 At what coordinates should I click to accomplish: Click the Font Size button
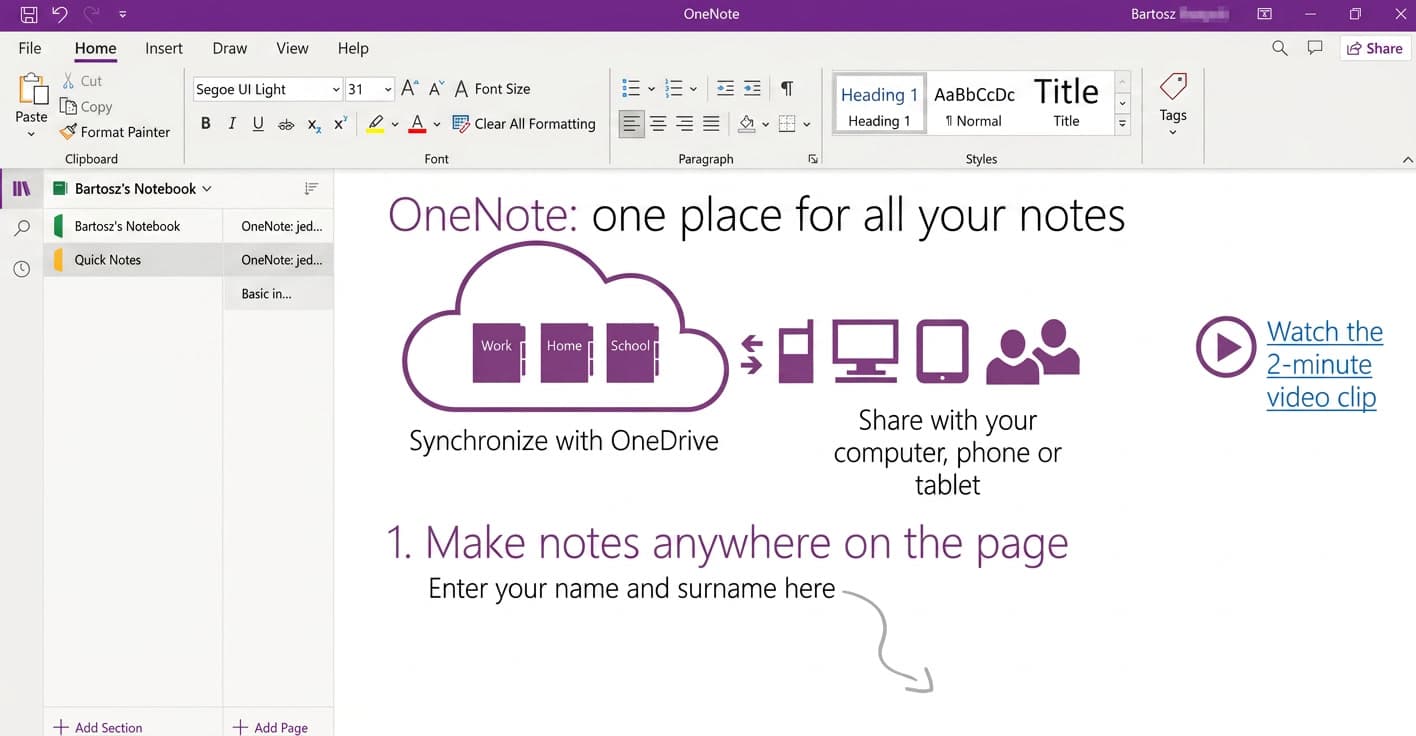(492, 89)
